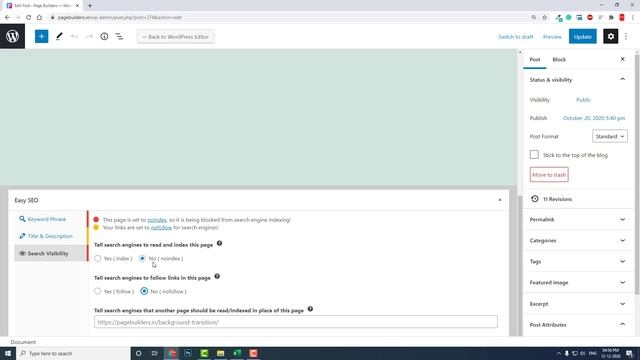
Task: Go to browser home page
Action: (39, 18)
